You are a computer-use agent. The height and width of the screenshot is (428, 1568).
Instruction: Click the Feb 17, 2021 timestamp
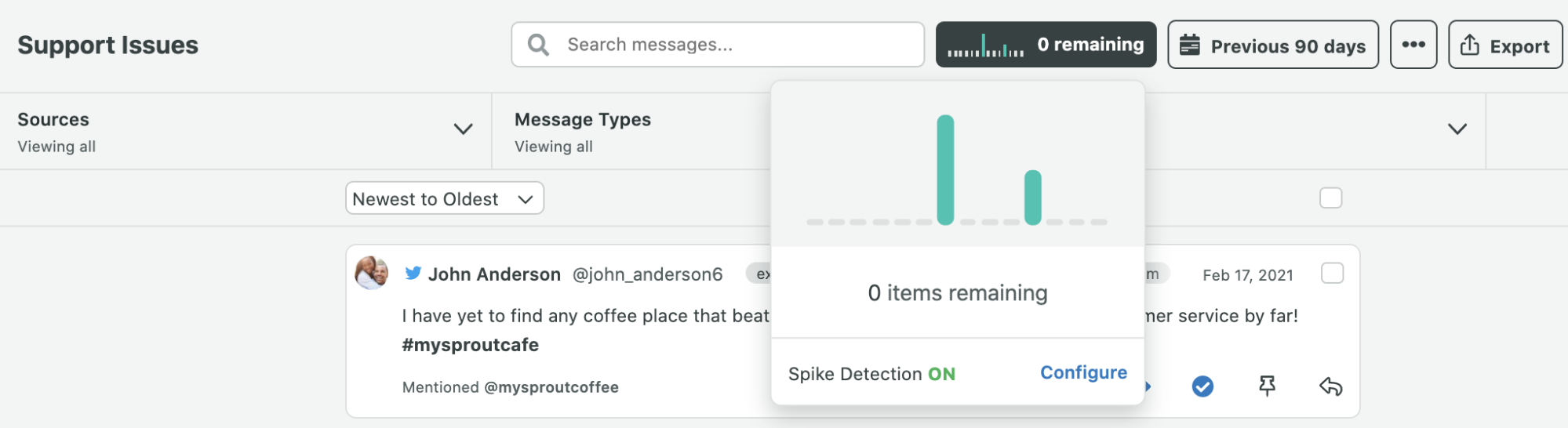[1248, 275]
